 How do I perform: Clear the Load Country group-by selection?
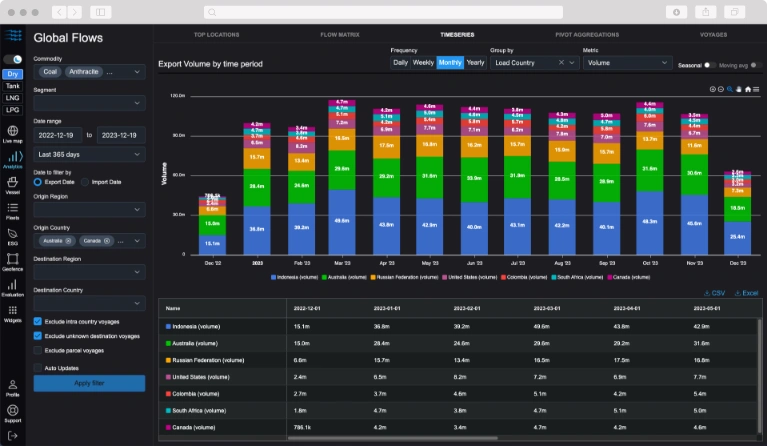[561, 63]
